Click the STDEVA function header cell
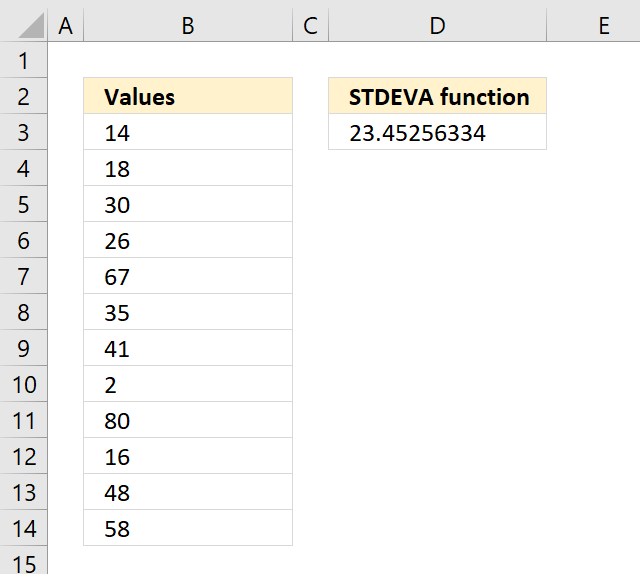This screenshot has height=574, width=640. (437, 96)
